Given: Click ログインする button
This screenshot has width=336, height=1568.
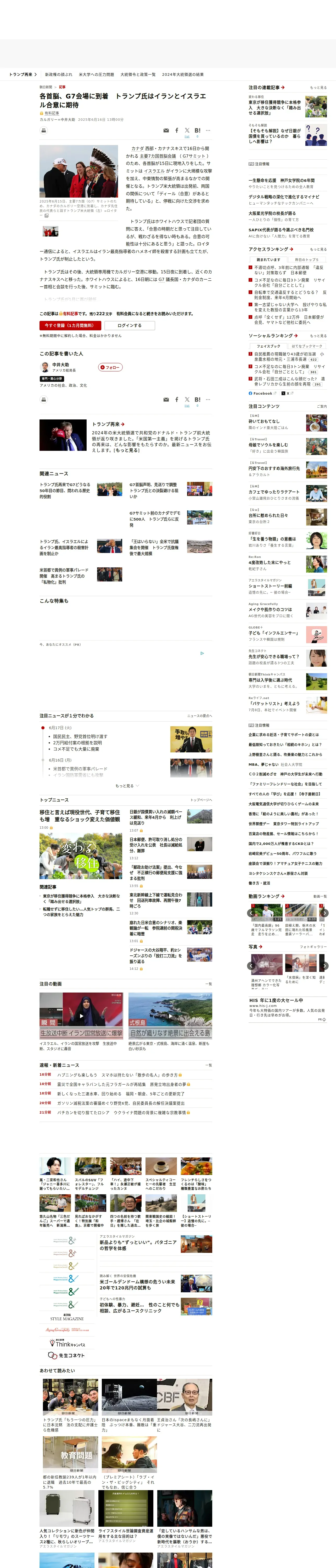Looking at the screenshot, I should point(130,325).
